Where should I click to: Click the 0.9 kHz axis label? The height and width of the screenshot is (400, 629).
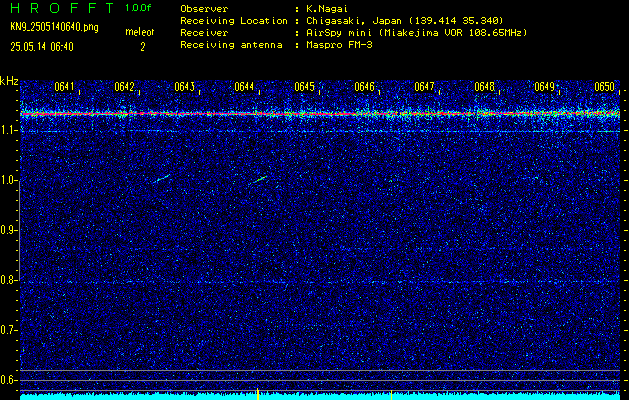8,230
